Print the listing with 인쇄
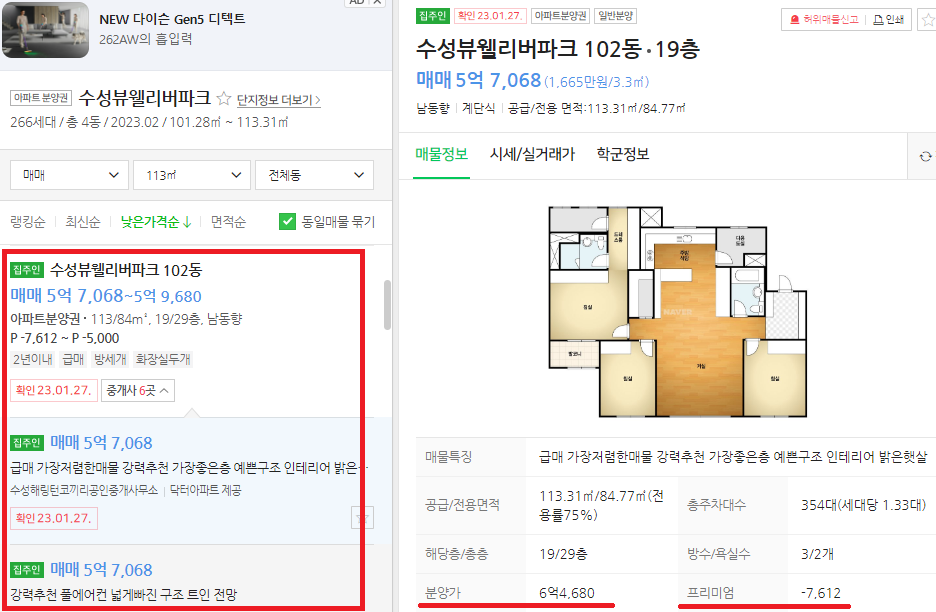The image size is (936, 612). 888,20
